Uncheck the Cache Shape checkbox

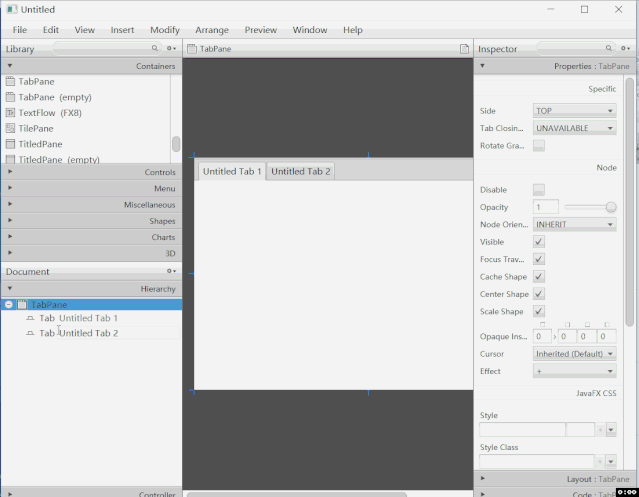point(539,277)
